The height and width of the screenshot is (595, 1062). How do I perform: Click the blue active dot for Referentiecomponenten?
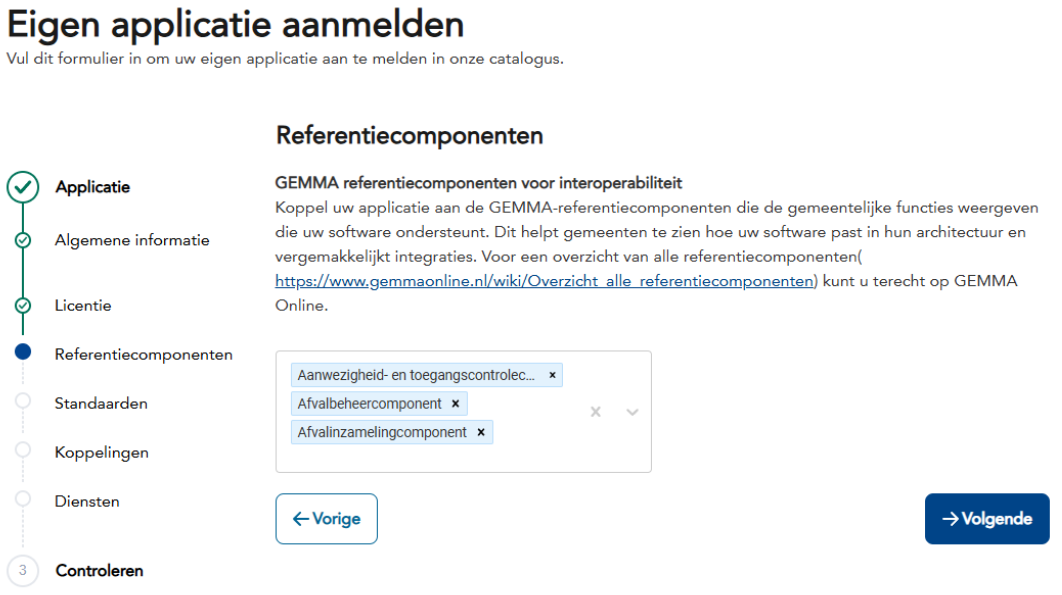(23, 352)
